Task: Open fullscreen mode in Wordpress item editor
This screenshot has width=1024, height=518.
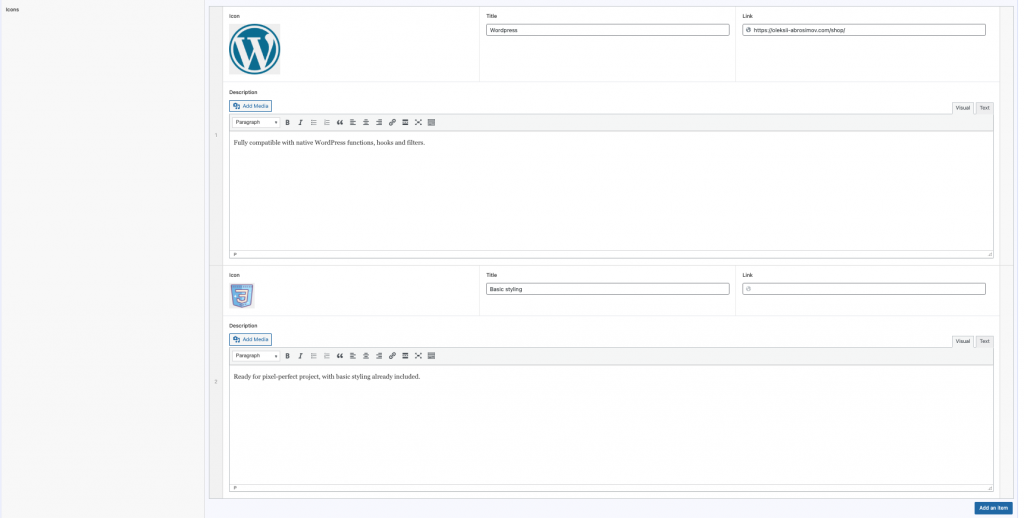Action: (418, 122)
